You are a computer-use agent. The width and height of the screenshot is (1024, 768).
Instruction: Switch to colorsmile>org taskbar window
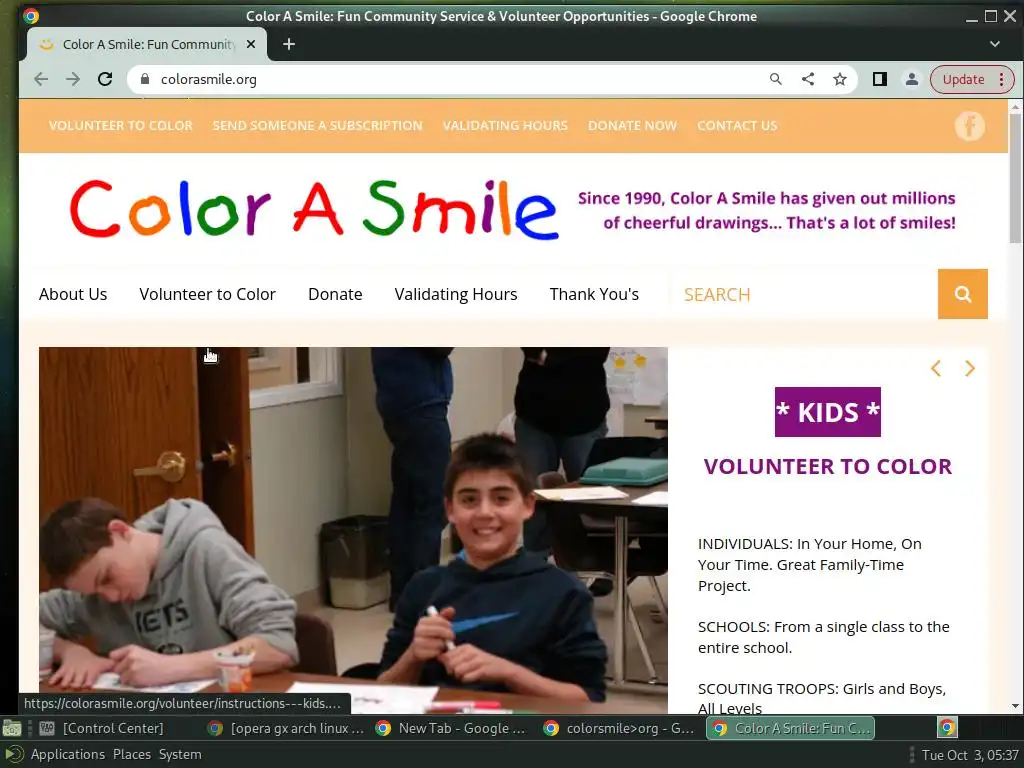(620, 728)
